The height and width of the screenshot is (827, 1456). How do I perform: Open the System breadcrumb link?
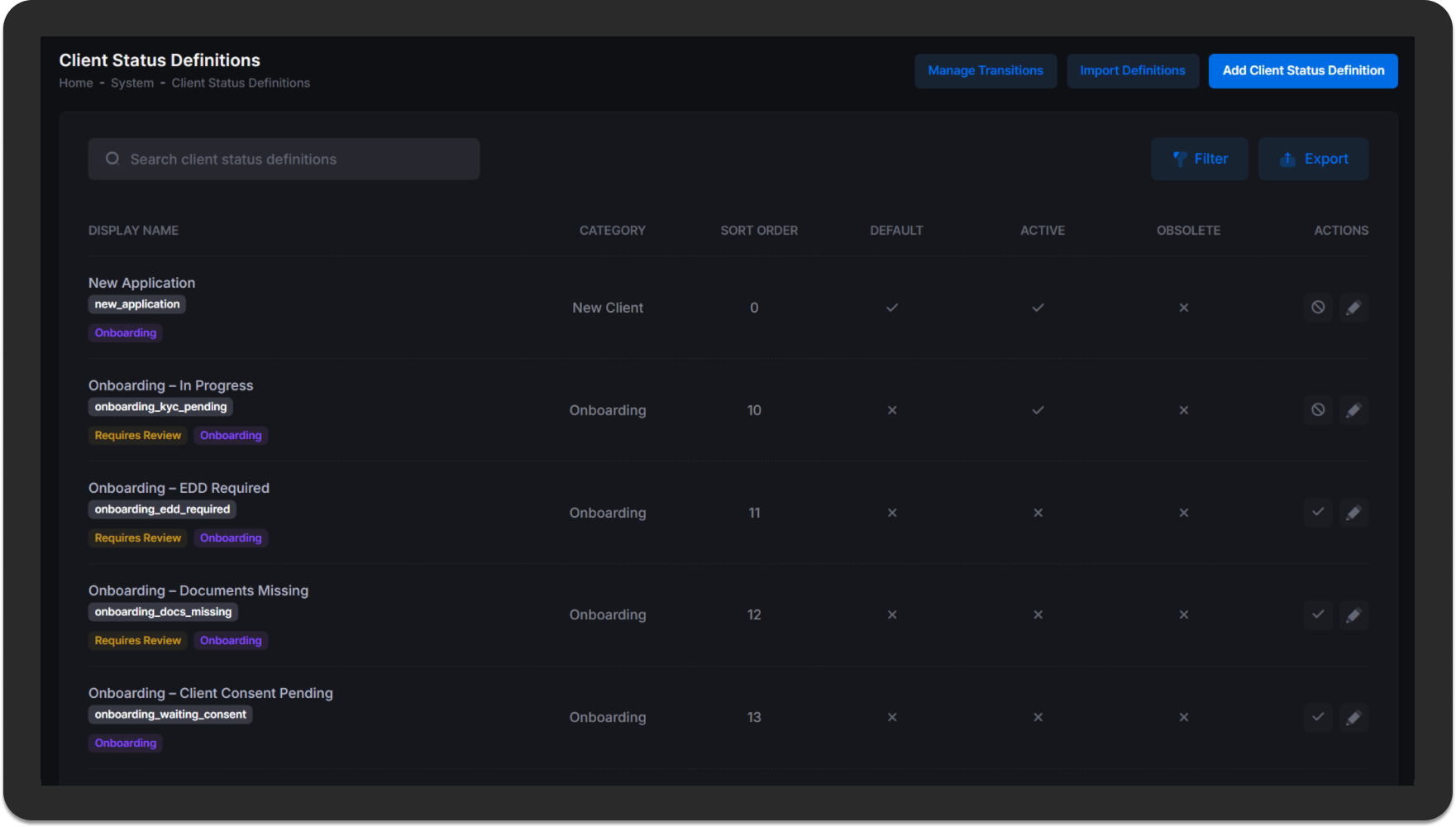[131, 82]
